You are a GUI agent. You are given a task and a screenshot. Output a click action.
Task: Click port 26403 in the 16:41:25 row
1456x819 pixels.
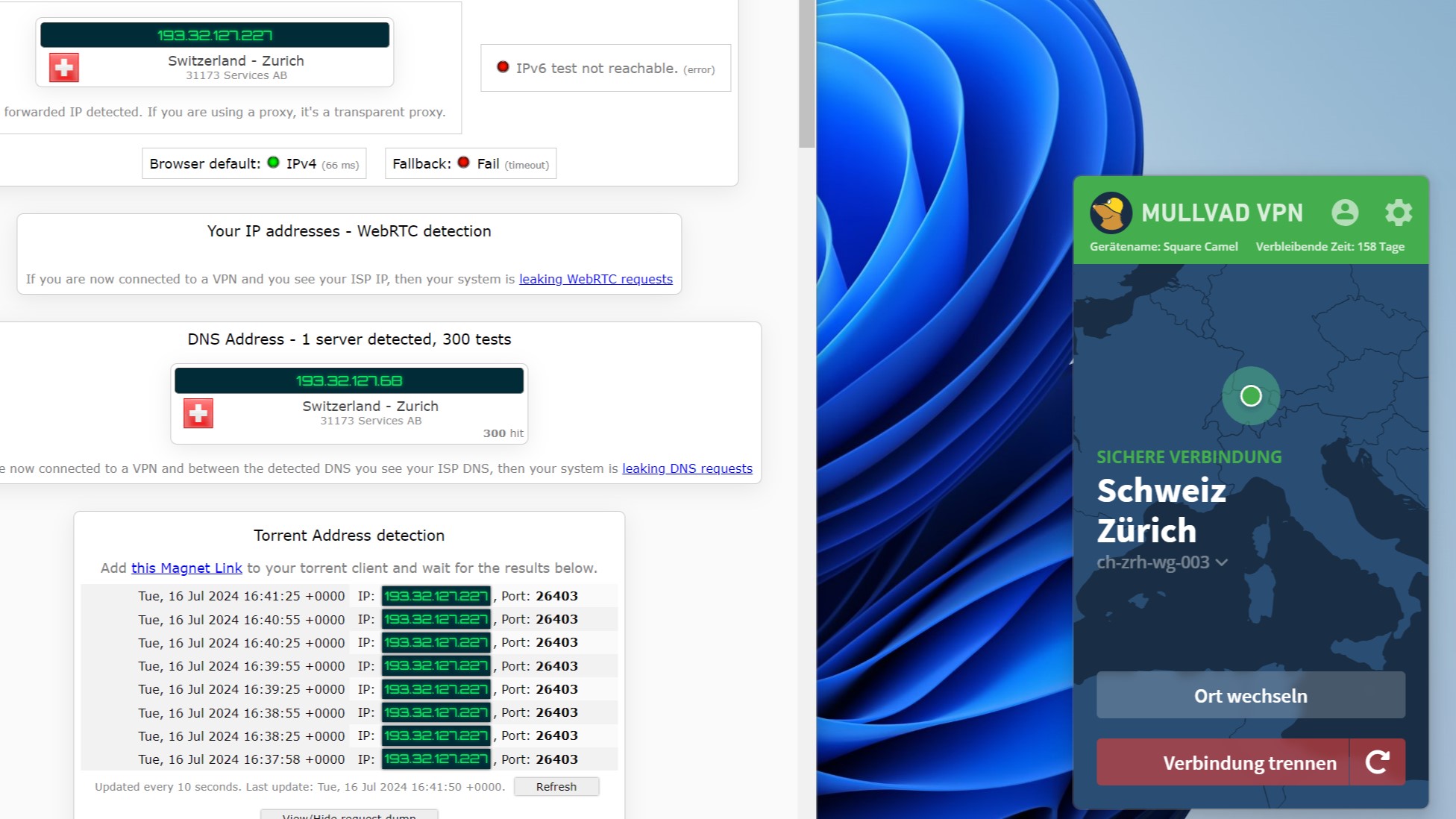point(556,596)
